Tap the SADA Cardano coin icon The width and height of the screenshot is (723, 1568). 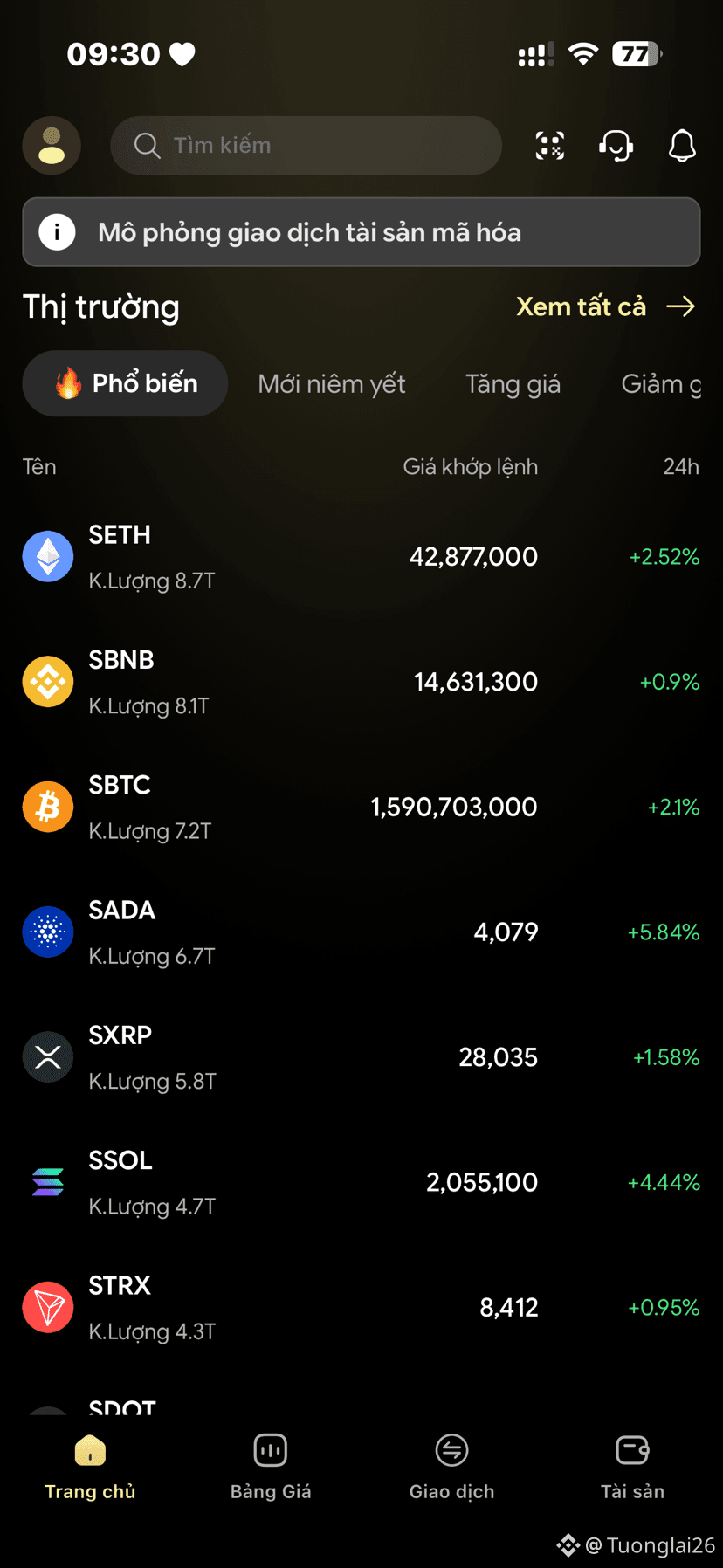coord(48,932)
